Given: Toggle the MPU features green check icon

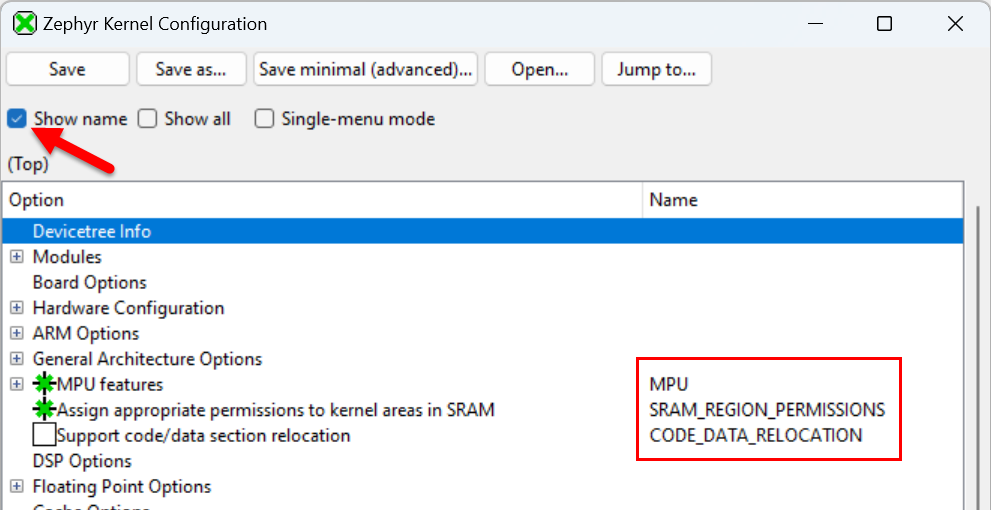Looking at the screenshot, I should click(44, 384).
